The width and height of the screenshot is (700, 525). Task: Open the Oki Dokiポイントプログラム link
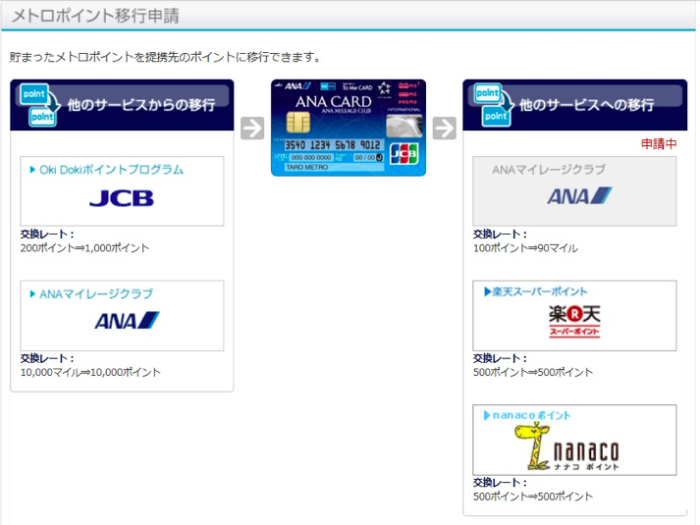(x=111, y=170)
